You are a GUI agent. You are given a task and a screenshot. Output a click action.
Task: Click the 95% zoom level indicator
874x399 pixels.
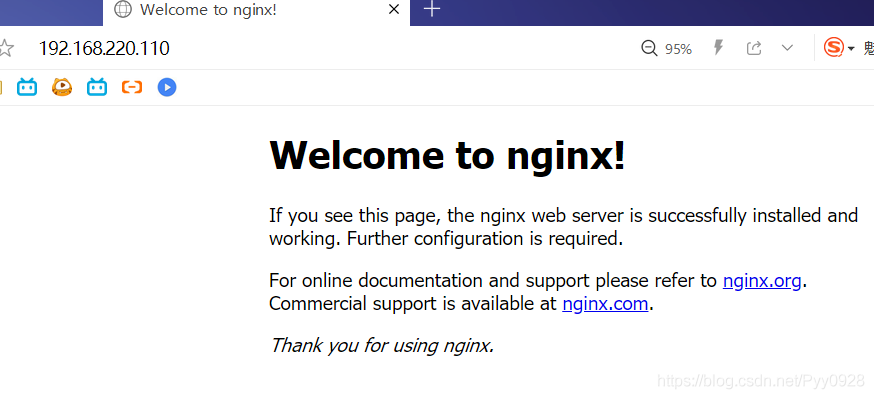point(678,49)
